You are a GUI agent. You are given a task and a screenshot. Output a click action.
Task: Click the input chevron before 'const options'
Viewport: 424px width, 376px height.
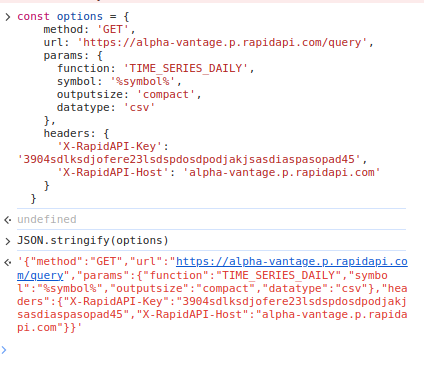8,17
